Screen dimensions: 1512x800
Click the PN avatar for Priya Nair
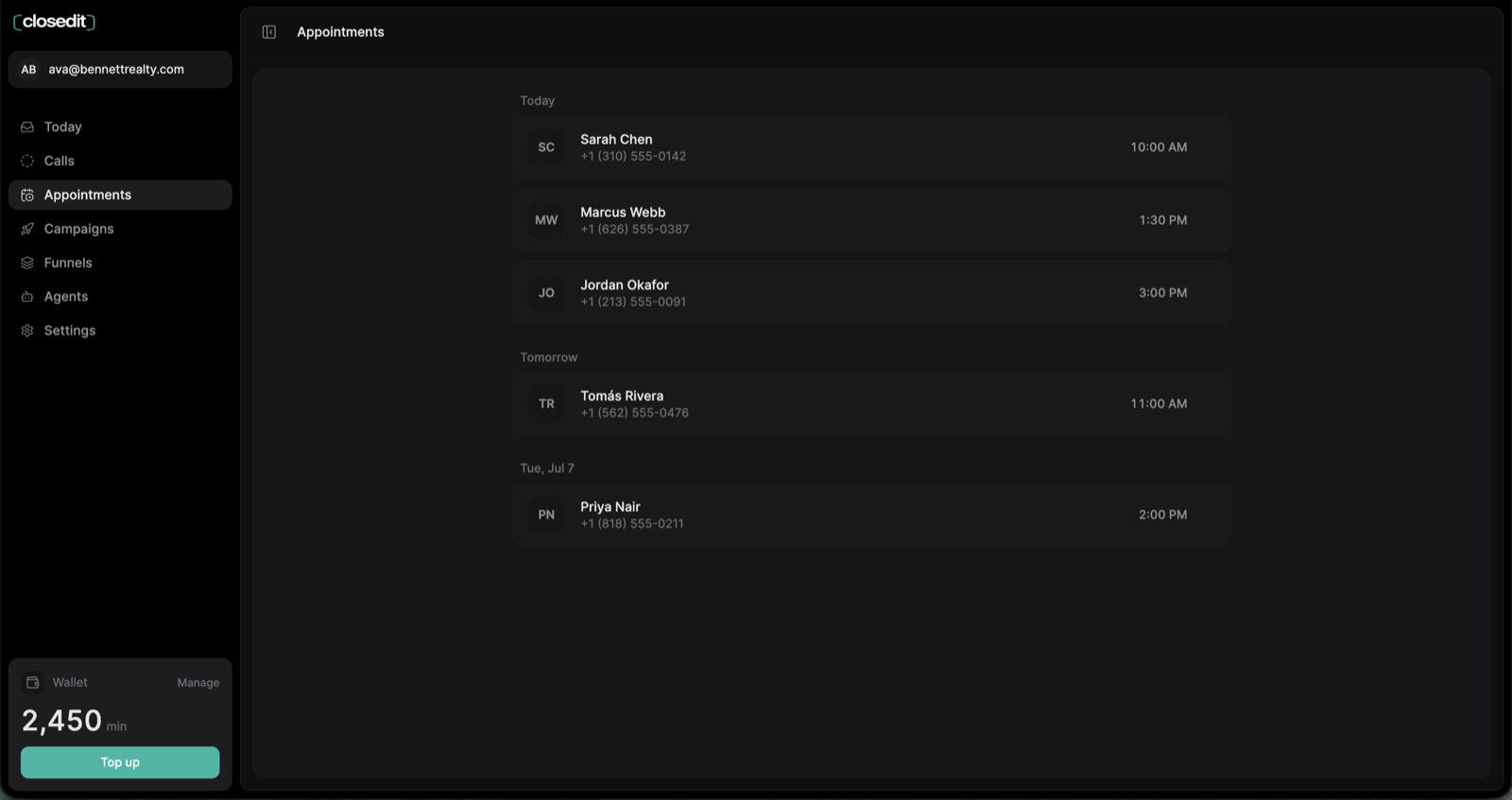click(546, 515)
